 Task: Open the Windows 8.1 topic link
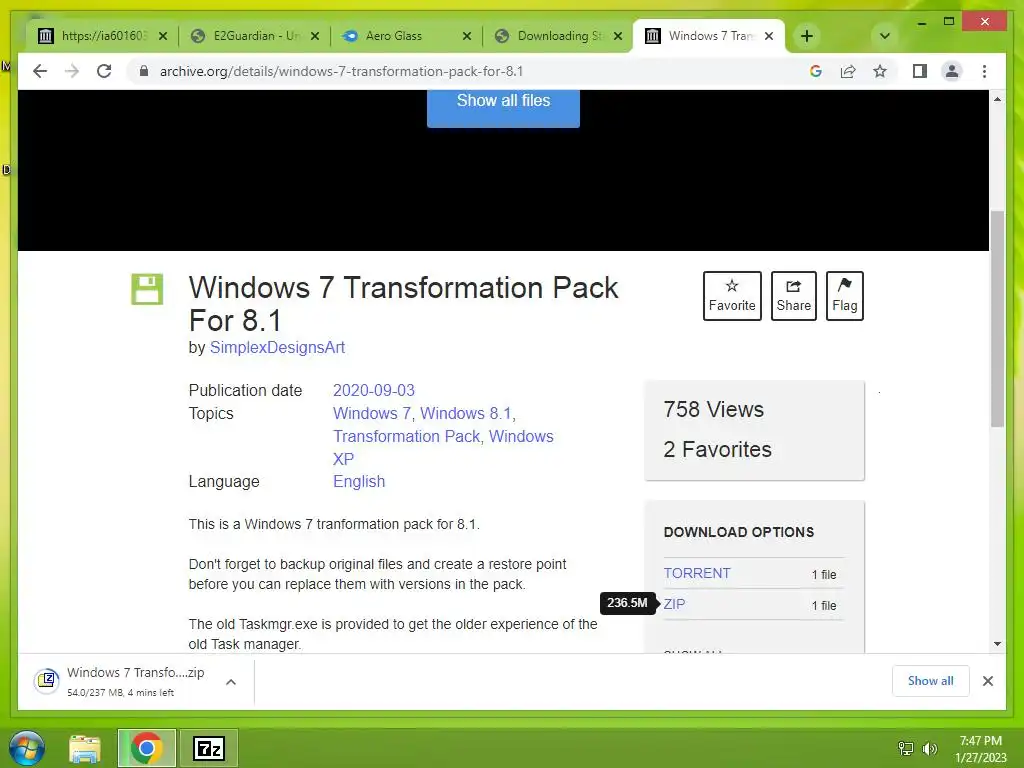click(x=466, y=413)
